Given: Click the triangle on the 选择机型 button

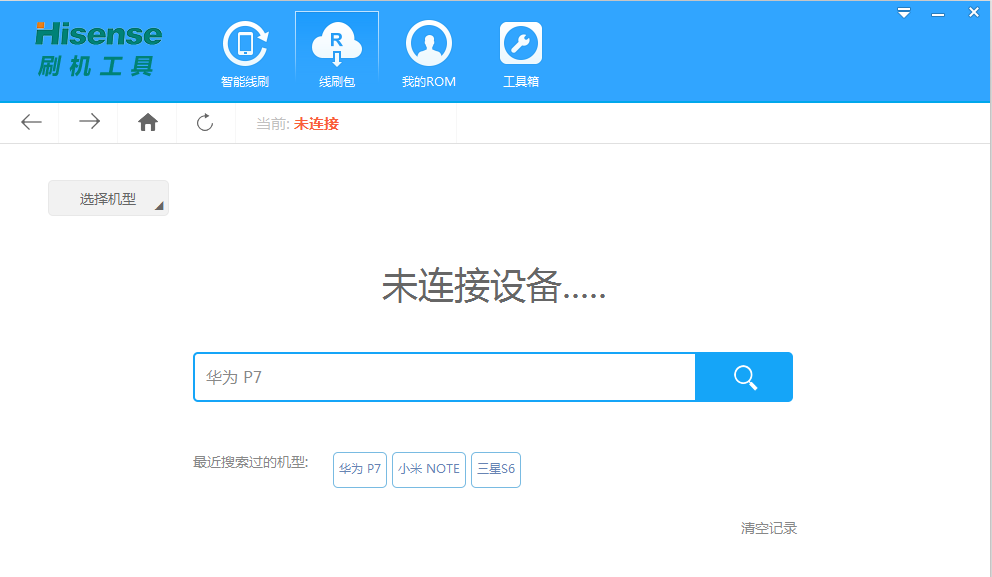Looking at the screenshot, I should tap(159, 204).
